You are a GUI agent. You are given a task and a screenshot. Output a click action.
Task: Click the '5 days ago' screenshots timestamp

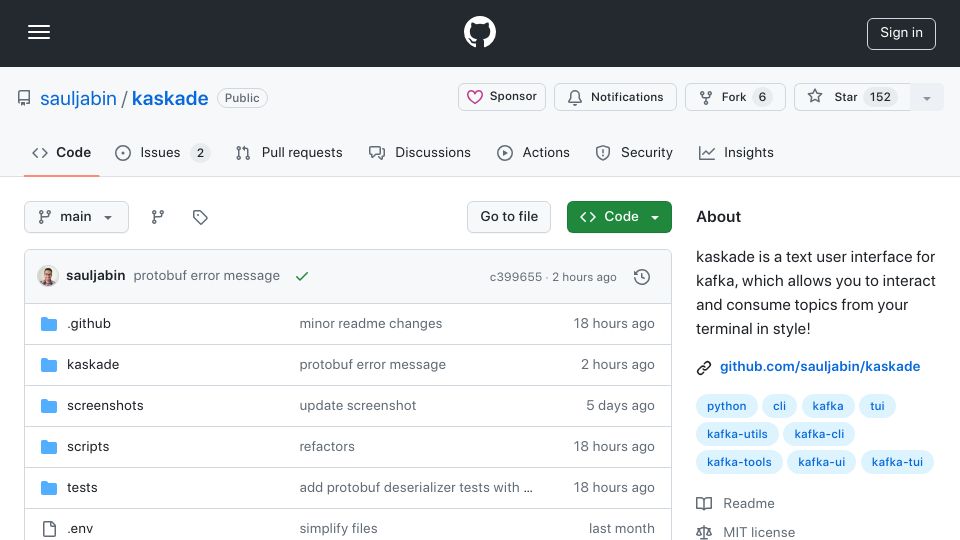[x=620, y=405]
